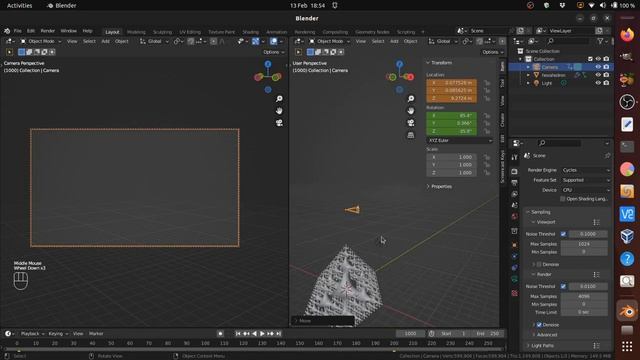The width and height of the screenshot is (640, 360).
Task: Enable Open Shading Language checkbox
Action: (x=562, y=199)
